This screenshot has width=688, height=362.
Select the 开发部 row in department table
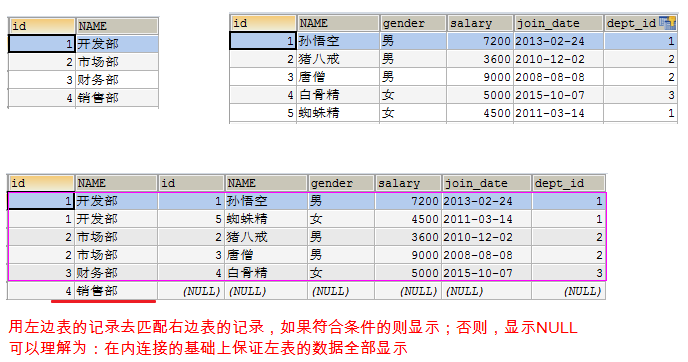83,44
